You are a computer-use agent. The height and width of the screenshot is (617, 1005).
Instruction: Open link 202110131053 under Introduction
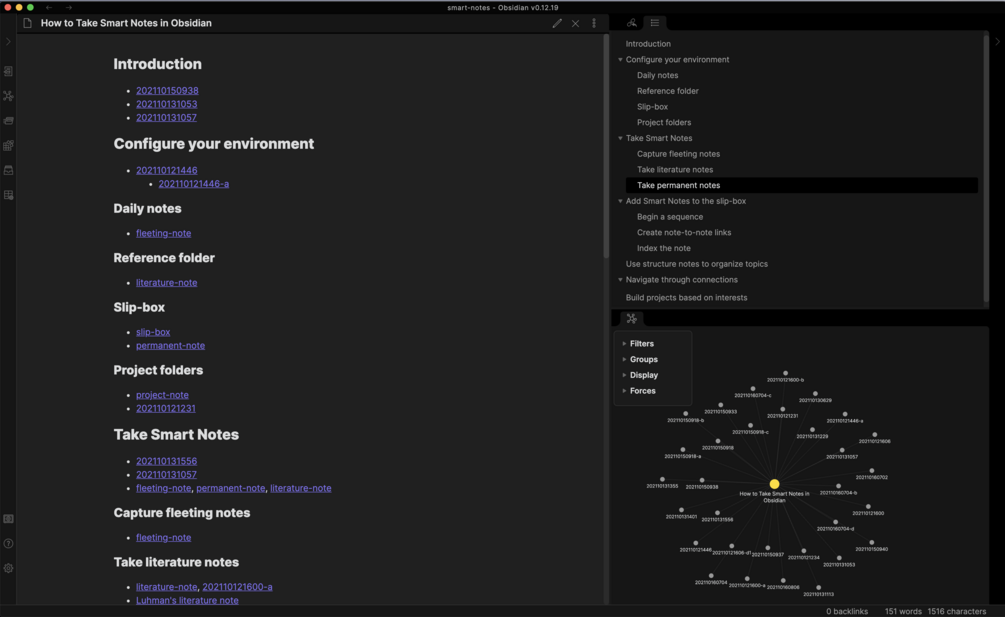[x=167, y=104]
